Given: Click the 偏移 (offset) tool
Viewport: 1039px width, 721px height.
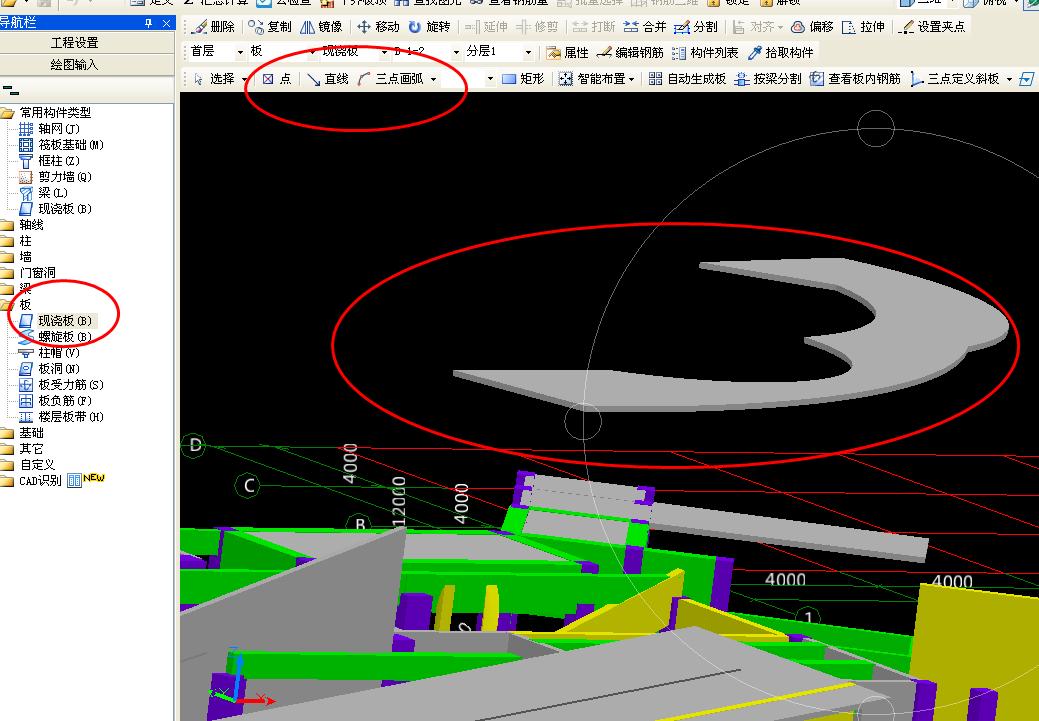Looking at the screenshot, I should [812, 27].
